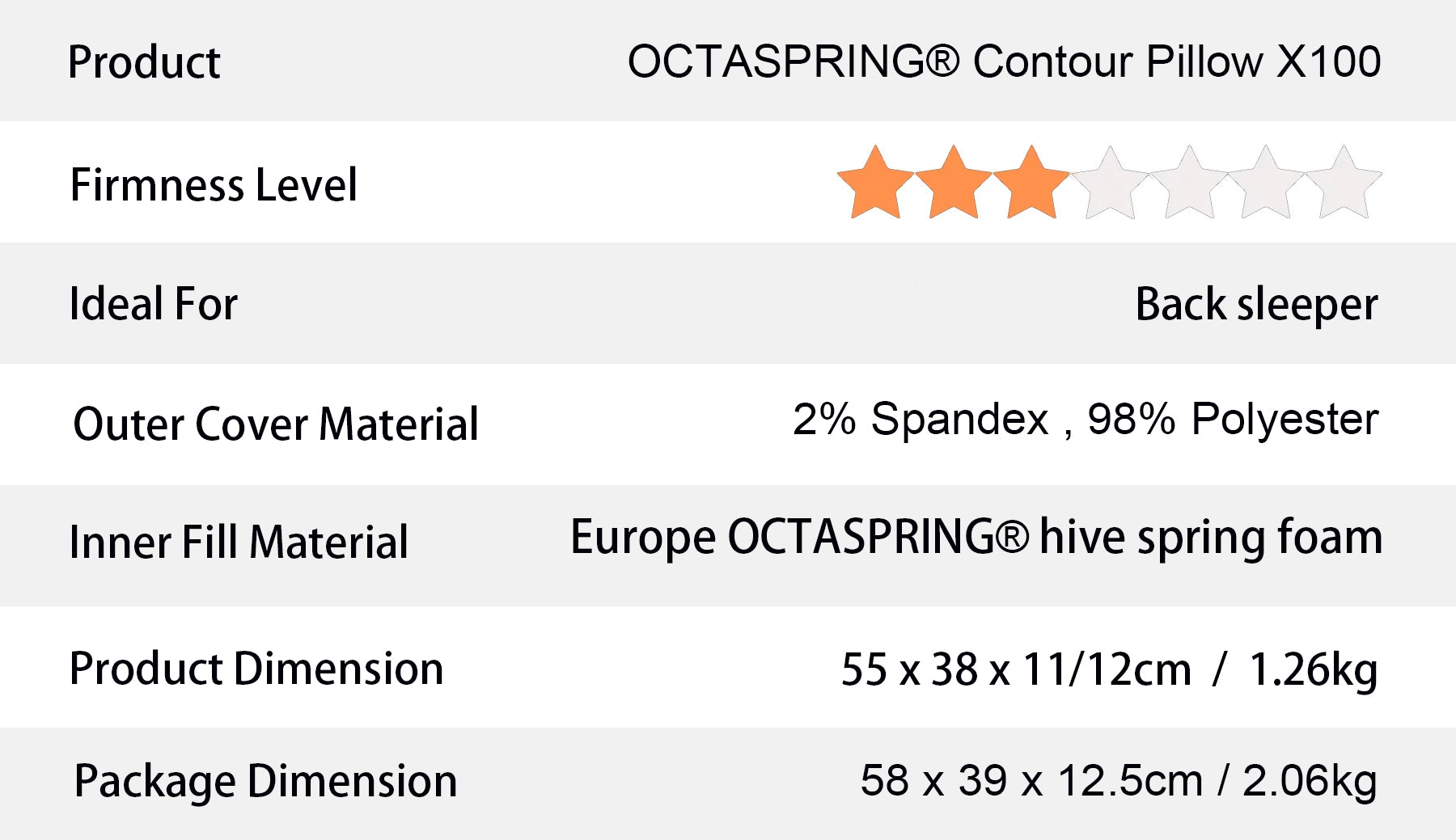Select the OCTASPRING Contour Pillow X100 text
This screenshot has width=1456, height=840.
pyautogui.click(x=1004, y=61)
